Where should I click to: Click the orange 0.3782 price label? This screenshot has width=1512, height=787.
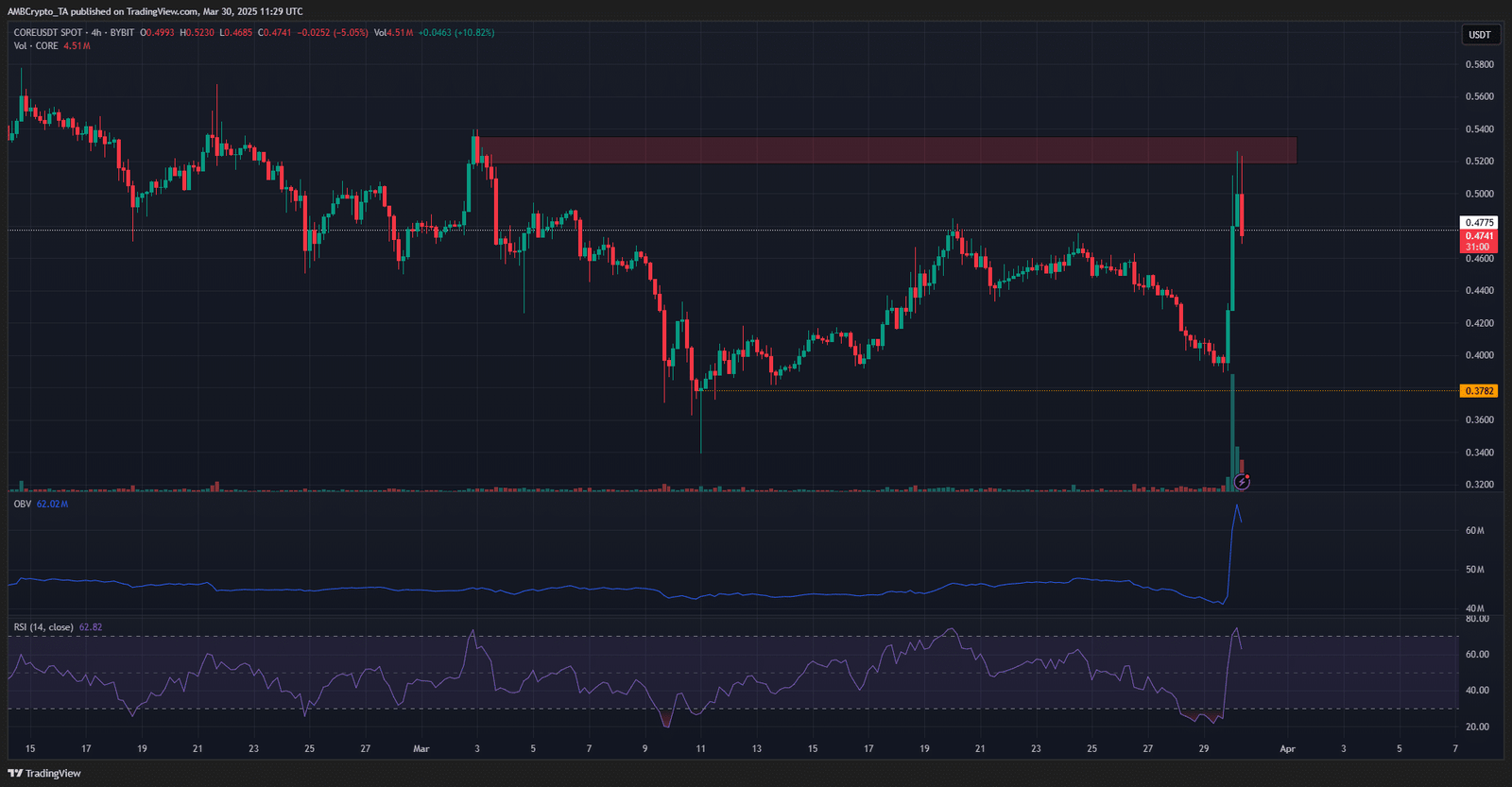point(1479,391)
